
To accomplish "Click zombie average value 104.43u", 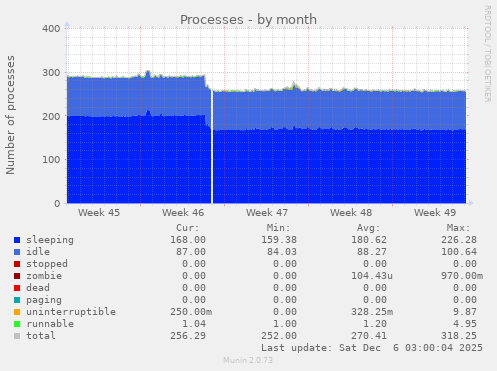I will coord(372,276).
